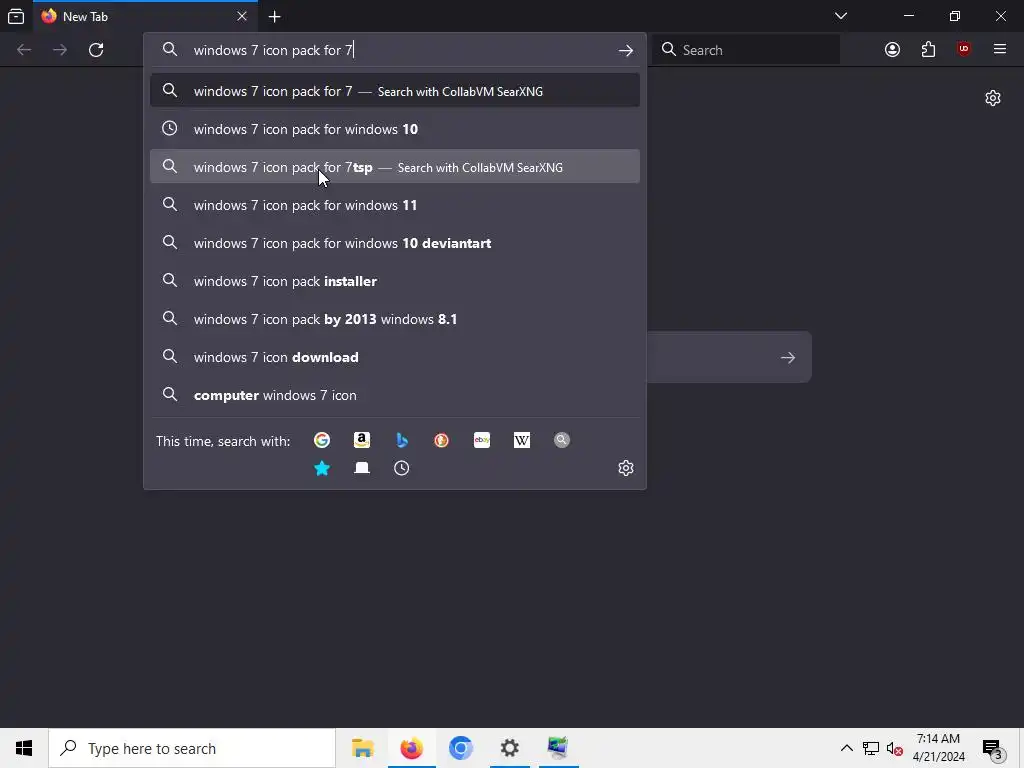Open the Extensions puzzle icon
This screenshot has width=1024, height=768.
(x=928, y=50)
